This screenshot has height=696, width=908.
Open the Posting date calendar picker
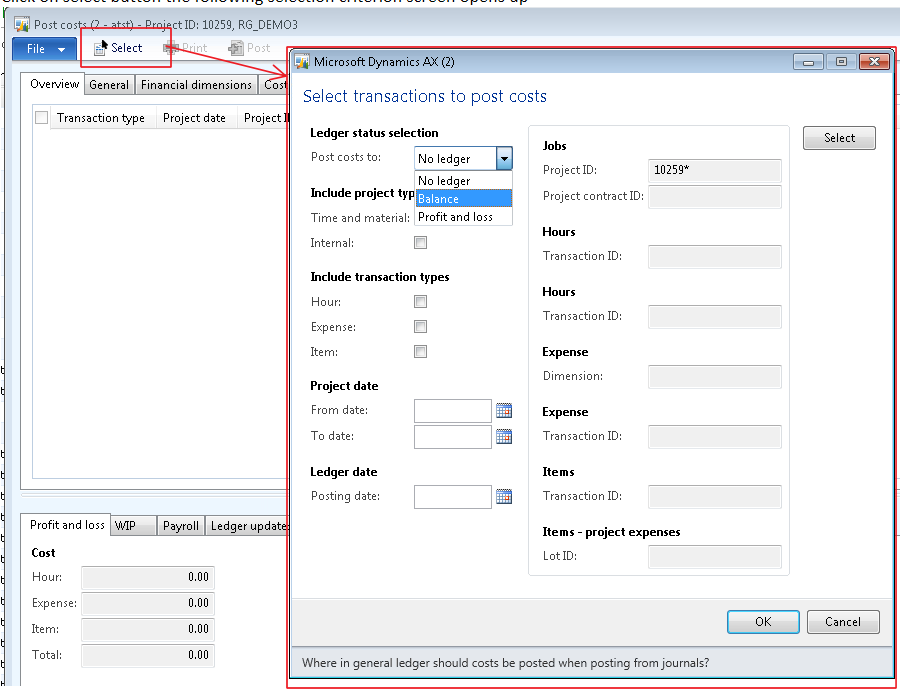click(x=504, y=497)
